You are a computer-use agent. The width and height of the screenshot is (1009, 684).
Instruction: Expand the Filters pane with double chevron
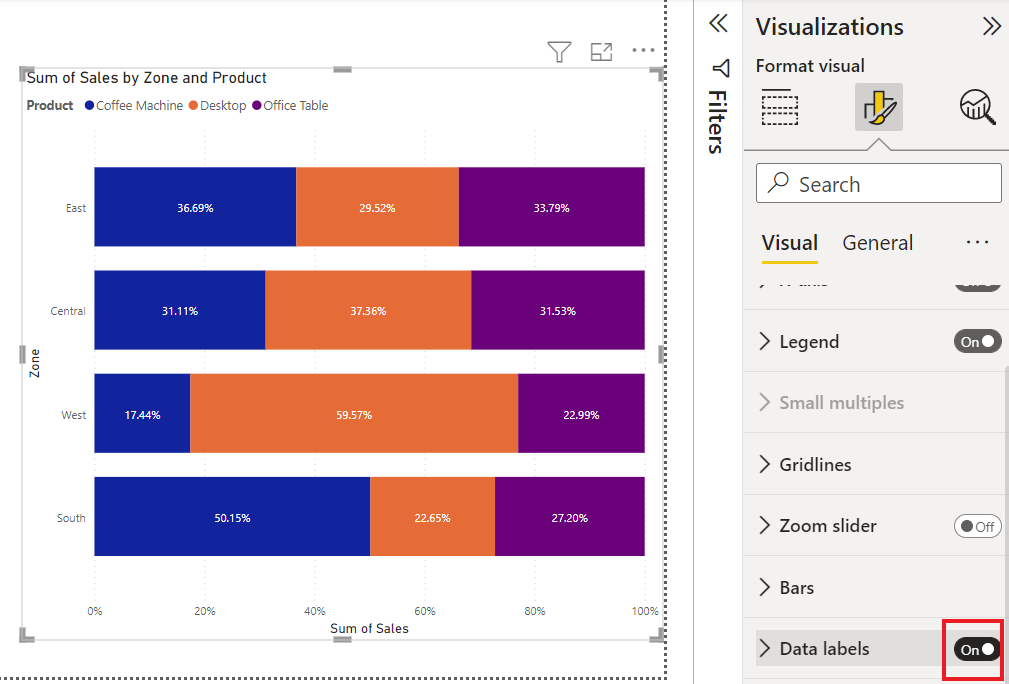[718, 24]
